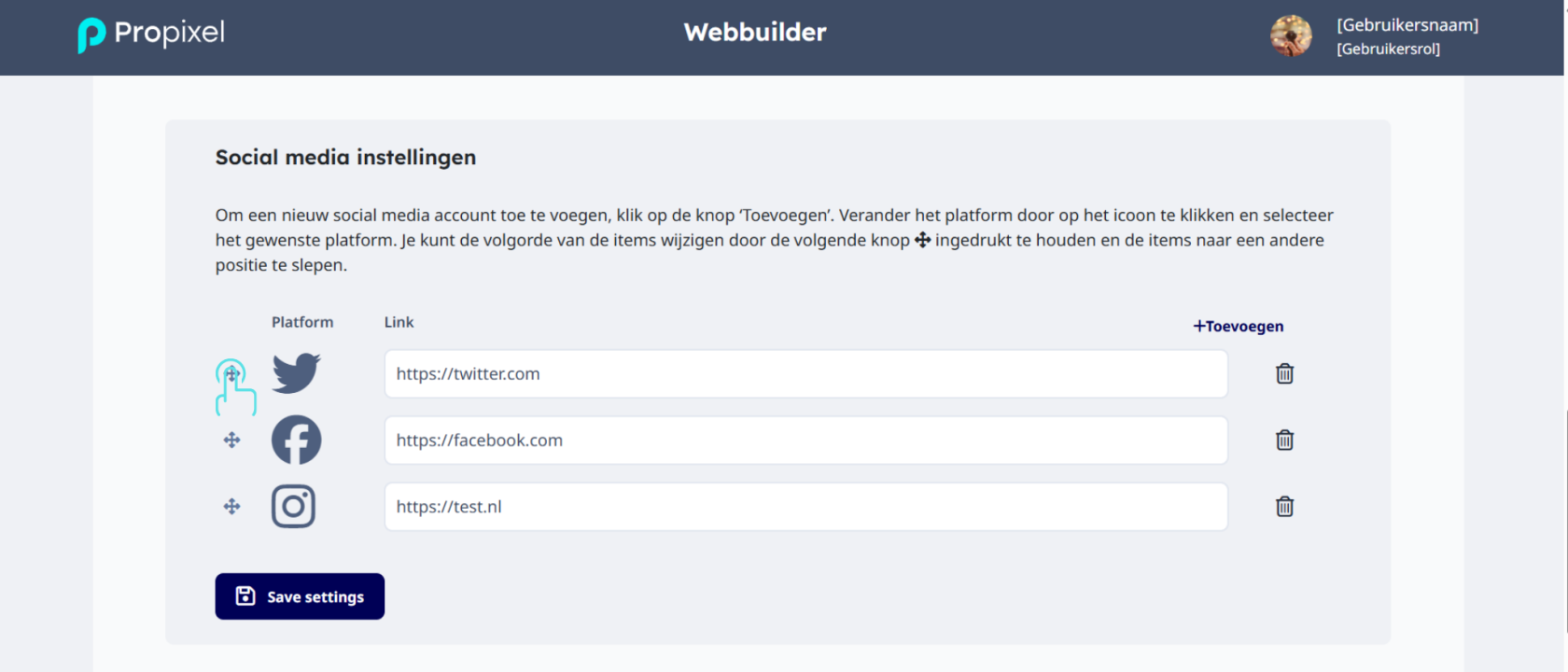1568x672 pixels.
Task: Delete the test.nl Instagram row
Action: (x=1284, y=506)
